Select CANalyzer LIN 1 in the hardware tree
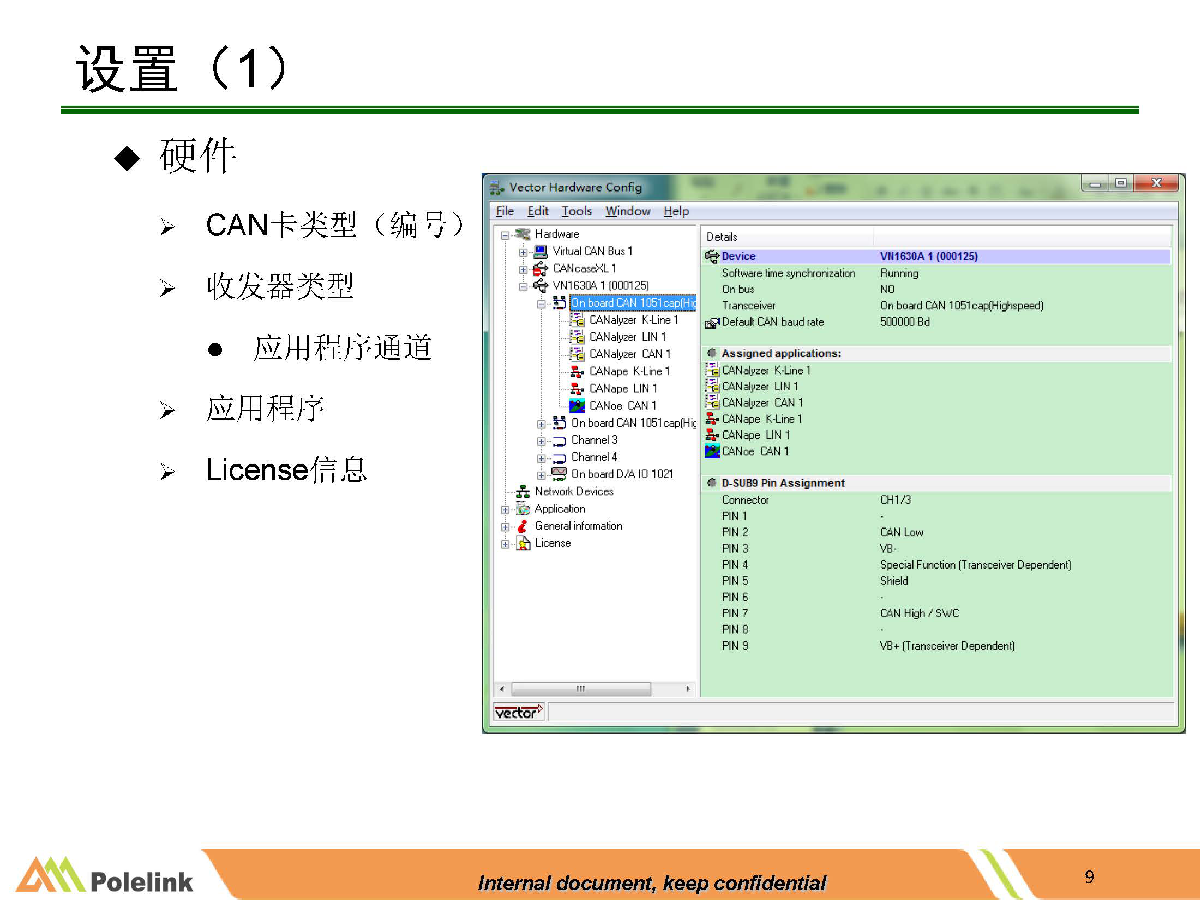The height and width of the screenshot is (900, 1200). coord(626,337)
